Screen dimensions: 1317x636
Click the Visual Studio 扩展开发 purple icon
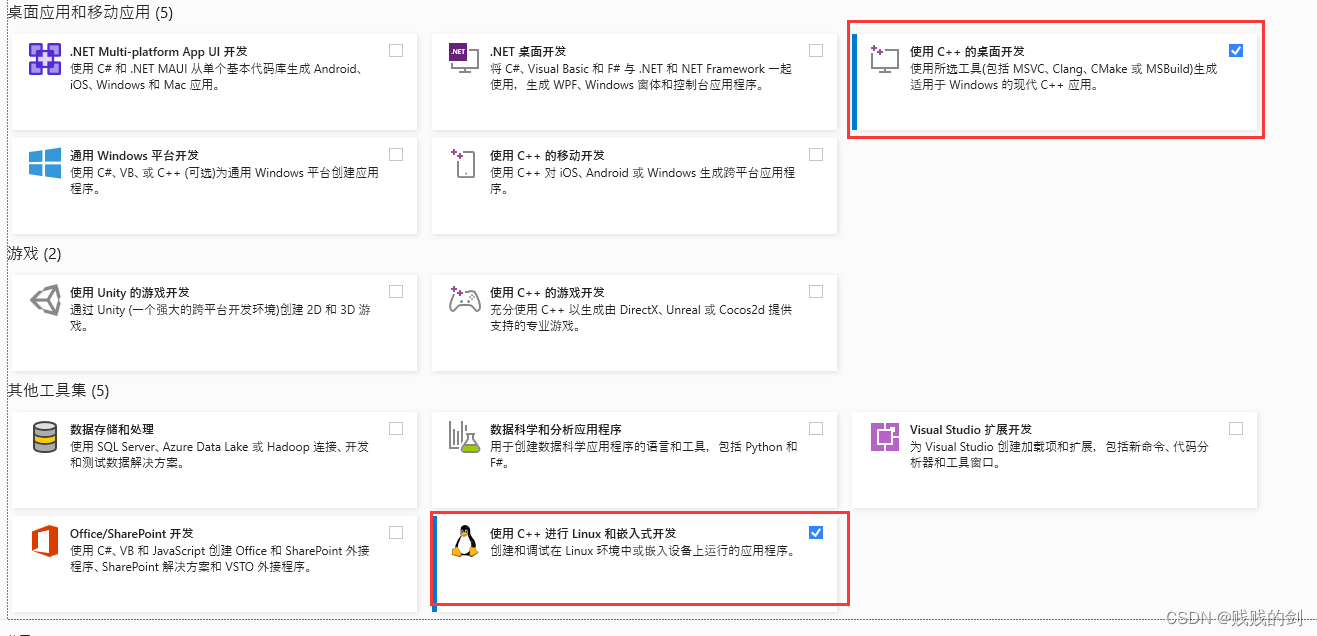[884, 437]
